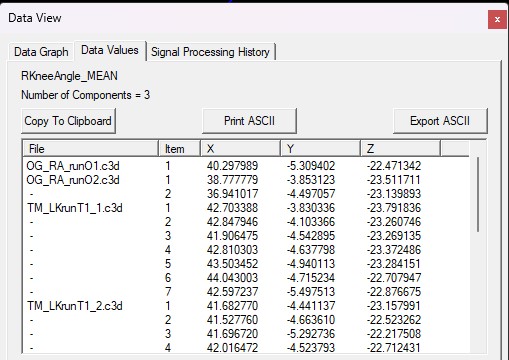
Task: Click the Item column header
Action: (x=180, y=148)
